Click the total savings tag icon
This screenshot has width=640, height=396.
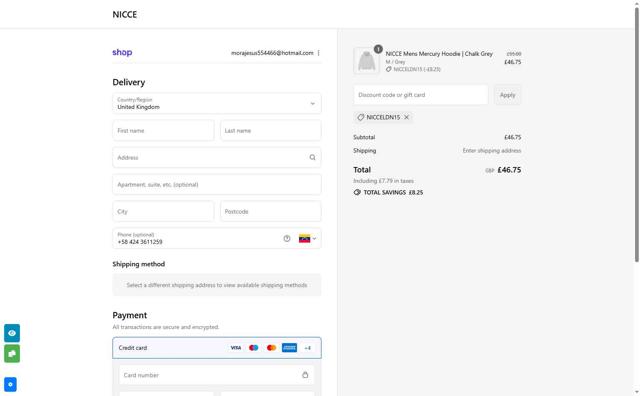(357, 192)
